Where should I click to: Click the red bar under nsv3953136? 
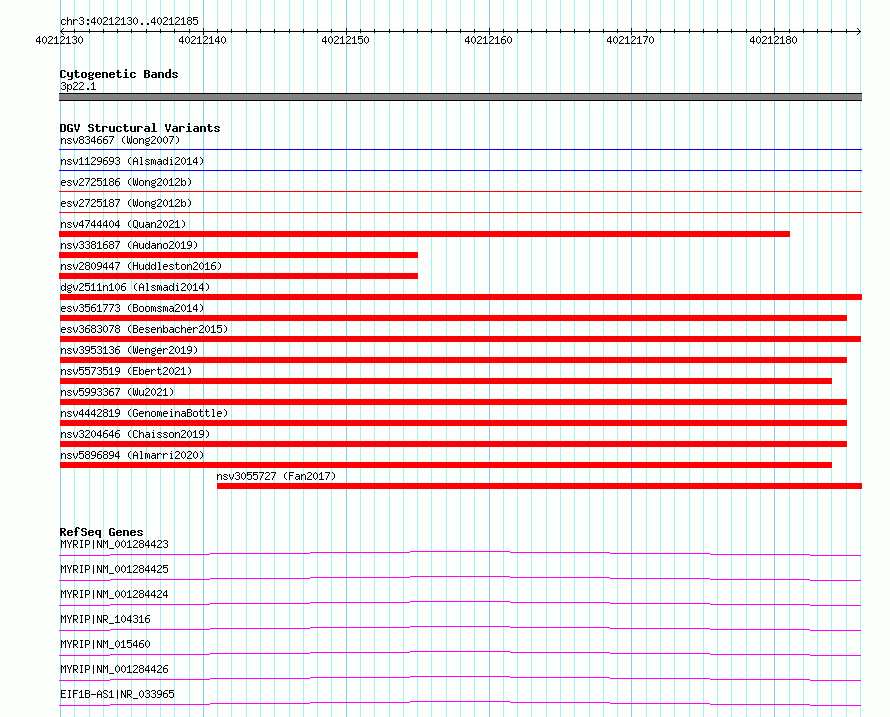(453, 360)
